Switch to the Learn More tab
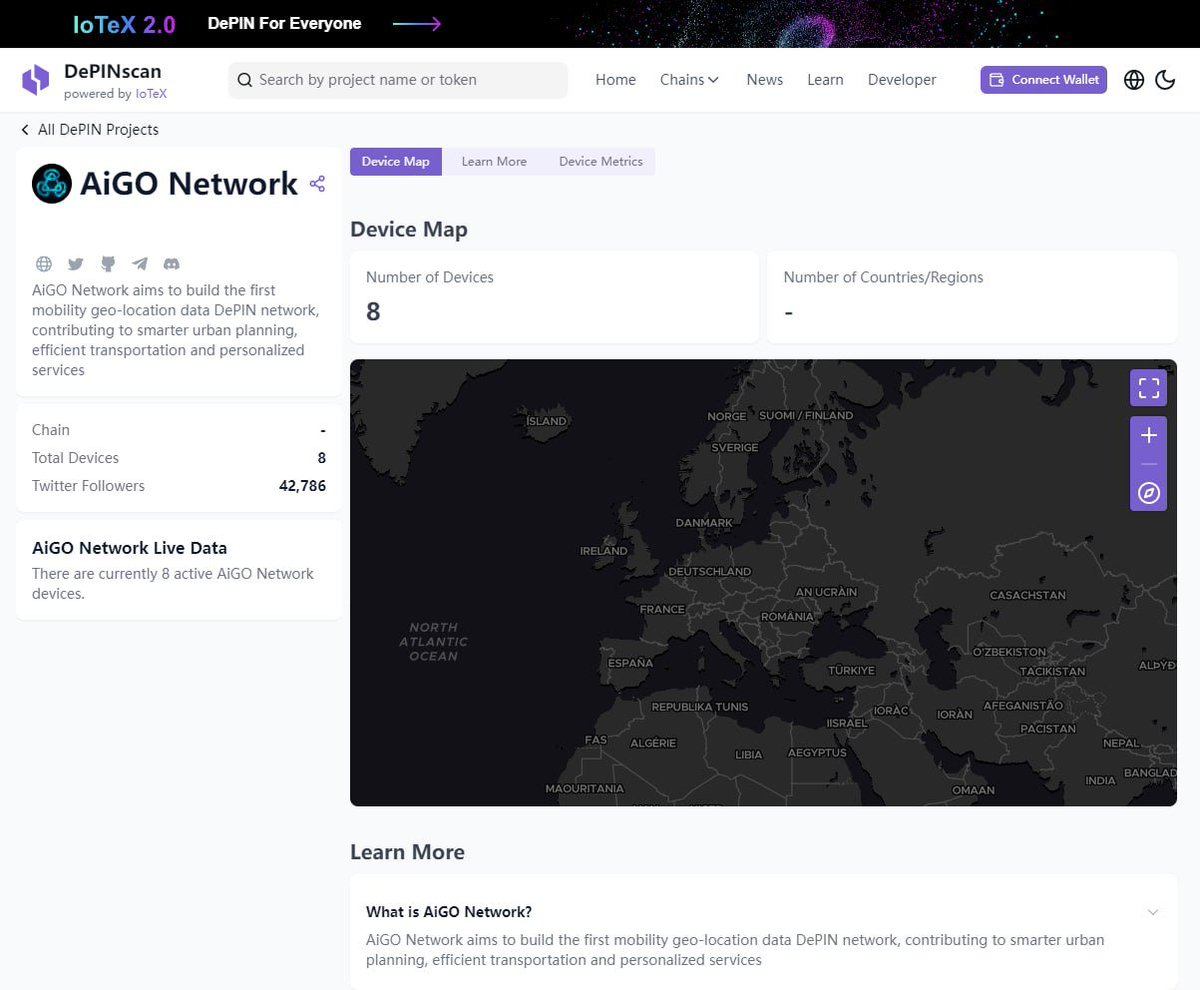The height and width of the screenshot is (990, 1200). (494, 162)
